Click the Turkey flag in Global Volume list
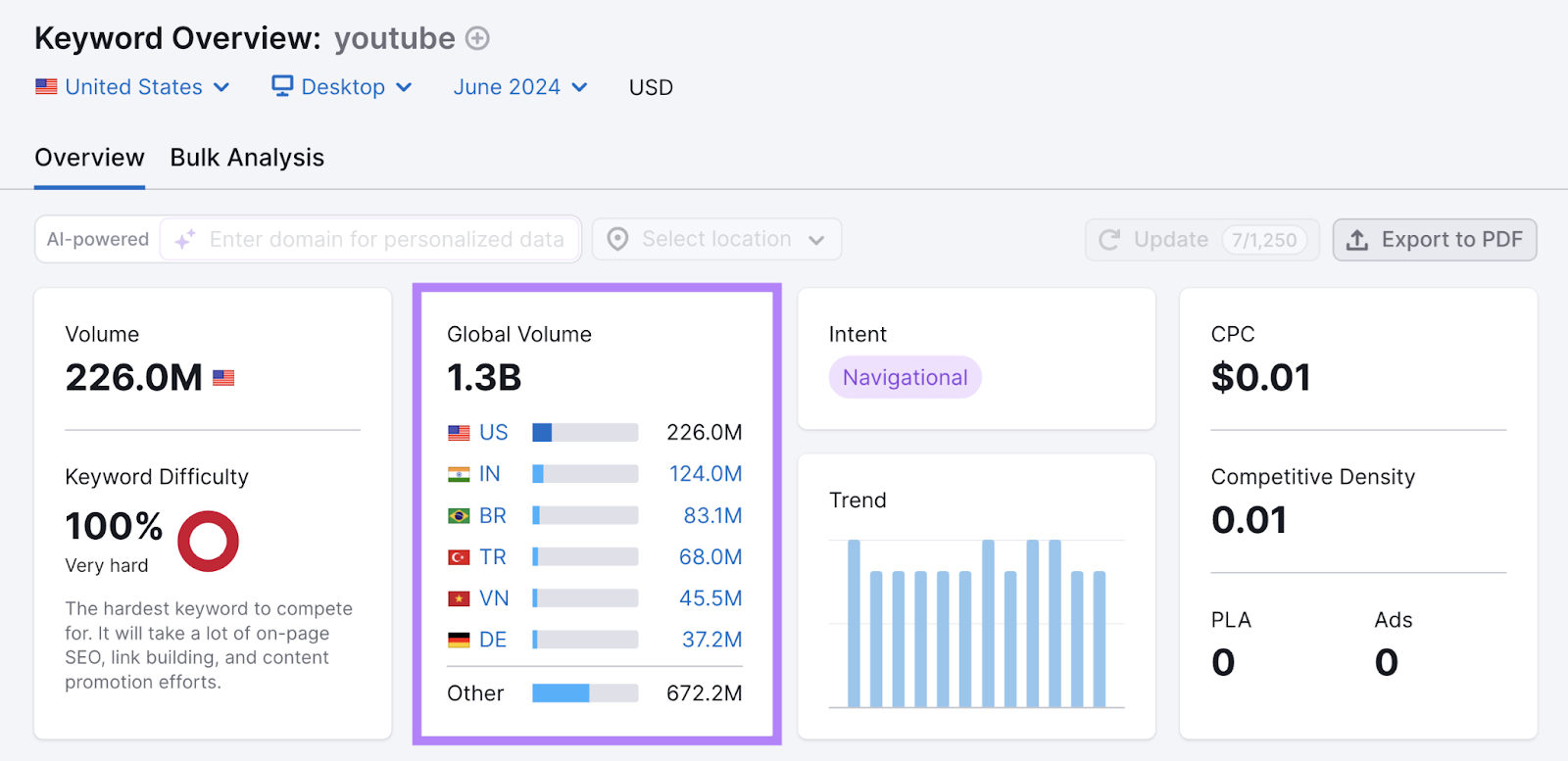This screenshot has width=1568, height=761. coord(459,557)
